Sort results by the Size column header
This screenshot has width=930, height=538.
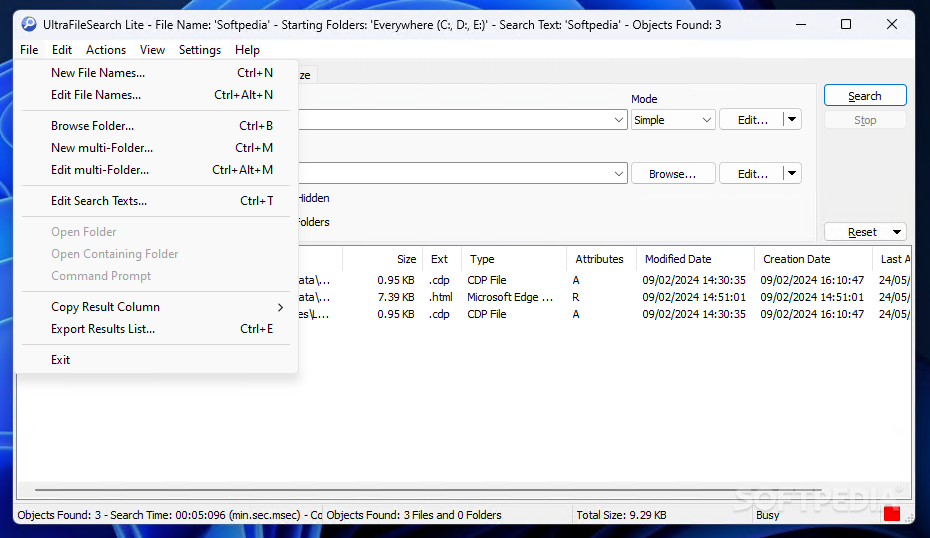(383, 259)
